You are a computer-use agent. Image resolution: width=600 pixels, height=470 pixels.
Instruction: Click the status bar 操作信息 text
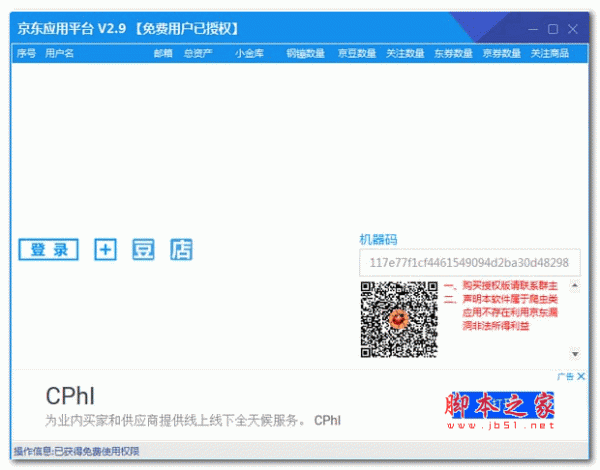77,451
